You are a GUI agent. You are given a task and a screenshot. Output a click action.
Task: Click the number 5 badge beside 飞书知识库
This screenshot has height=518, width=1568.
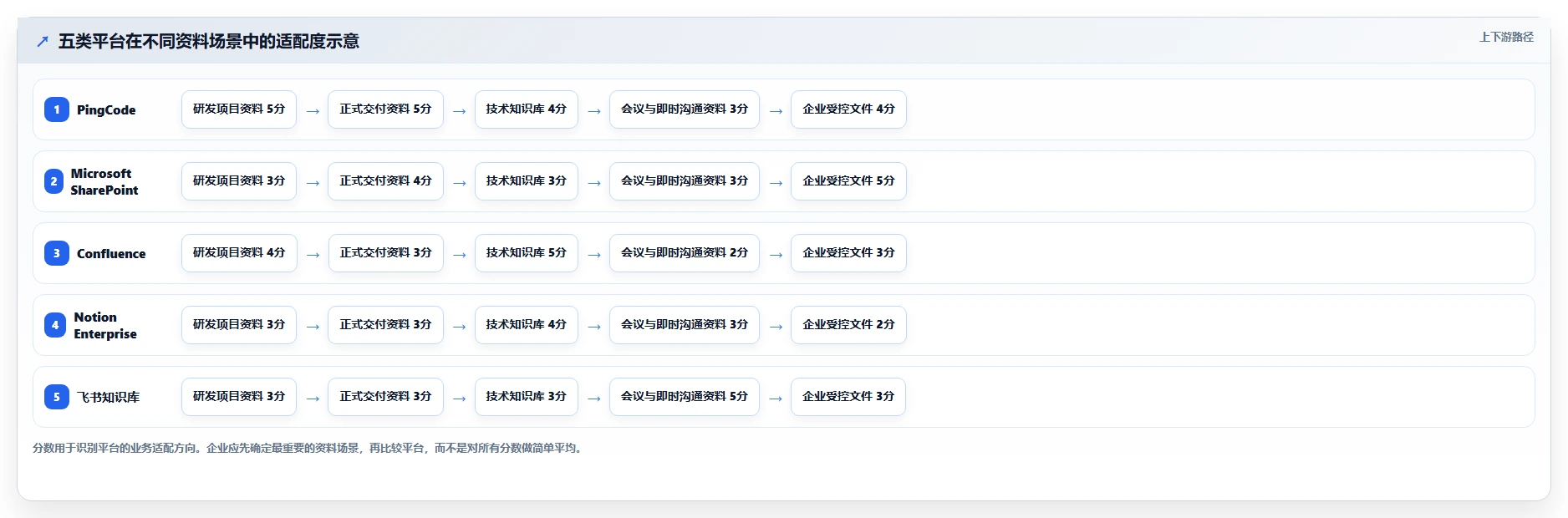(x=57, y=397)
